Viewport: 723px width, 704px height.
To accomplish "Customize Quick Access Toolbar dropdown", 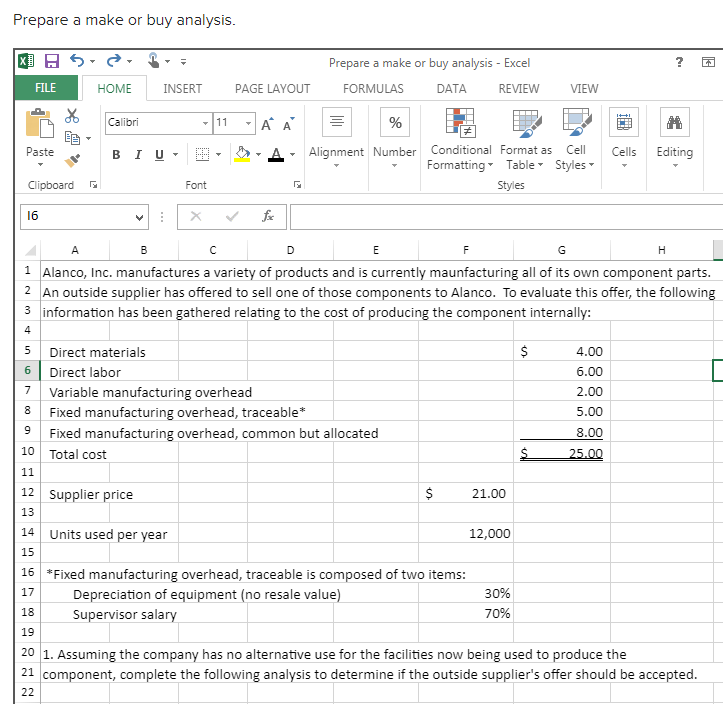I will click(x=183, y=61).
